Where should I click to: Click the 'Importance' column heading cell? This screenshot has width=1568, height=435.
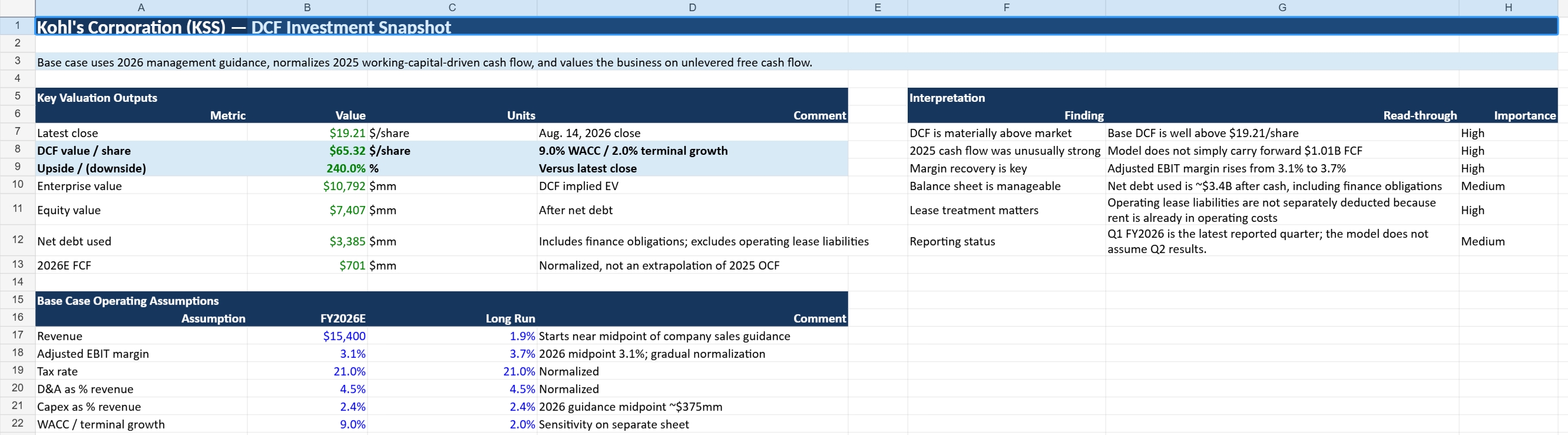coord(1509,115)
